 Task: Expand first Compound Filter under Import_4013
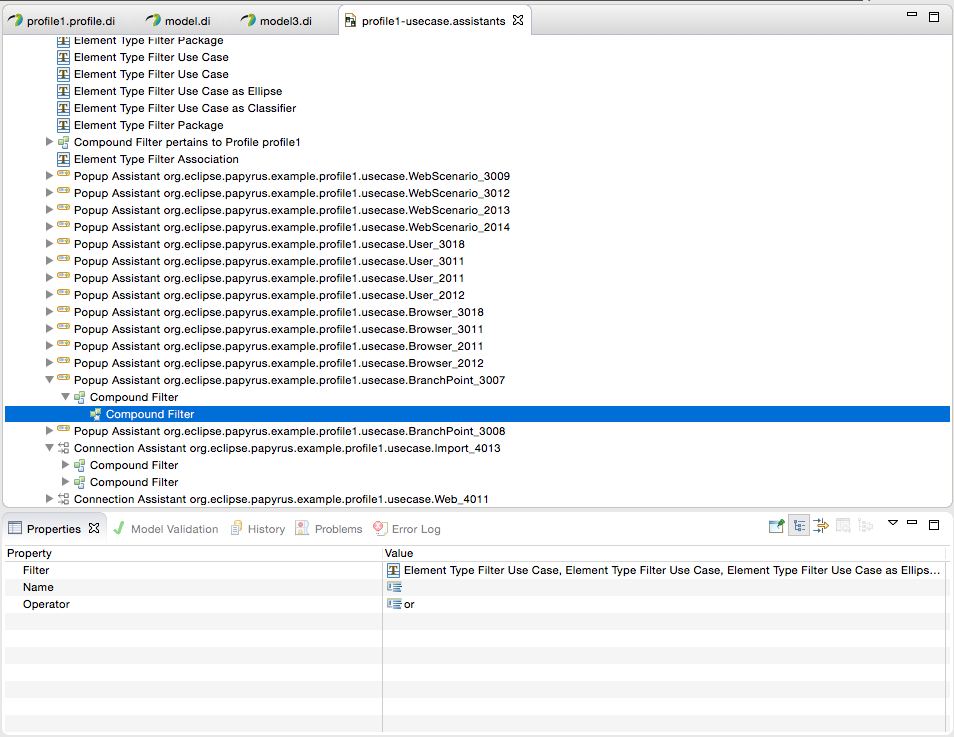(x=65, y=465)
